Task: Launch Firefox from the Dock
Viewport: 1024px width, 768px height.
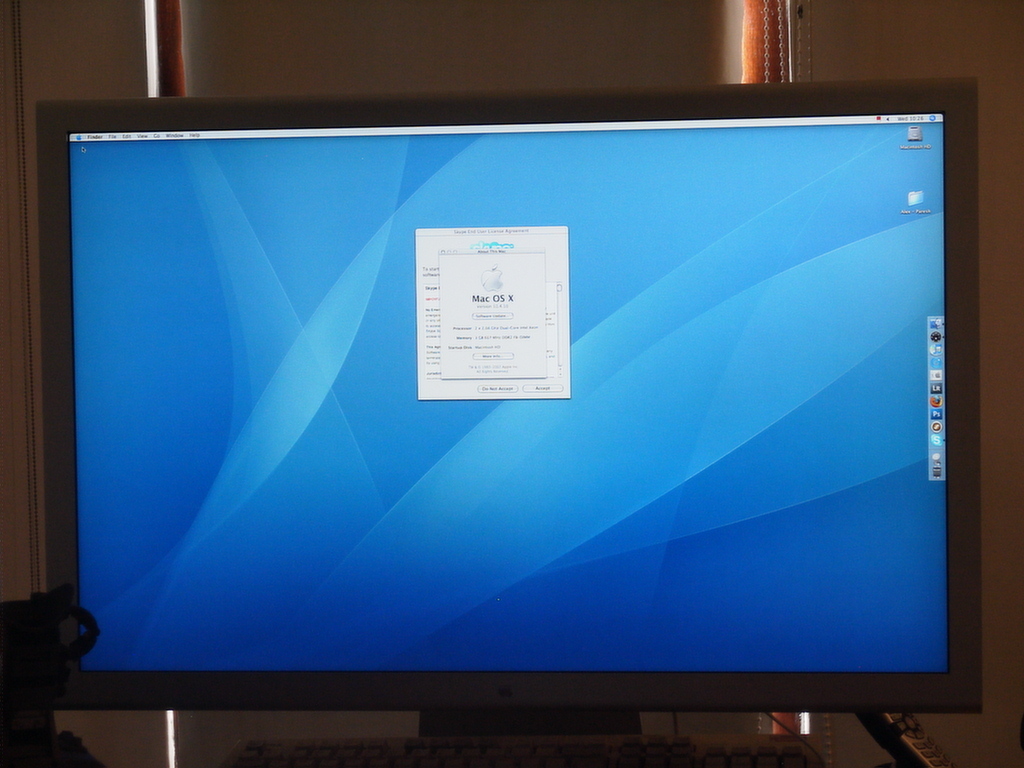Action: tap(936, 401)
